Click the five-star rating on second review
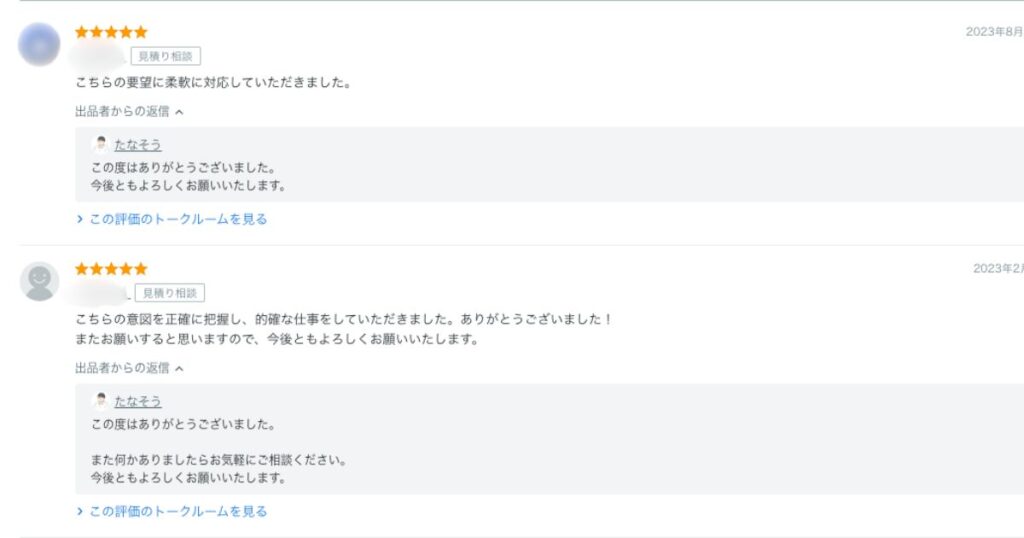The width and height of the screenshot is (1024, 538). pos(111,269)
